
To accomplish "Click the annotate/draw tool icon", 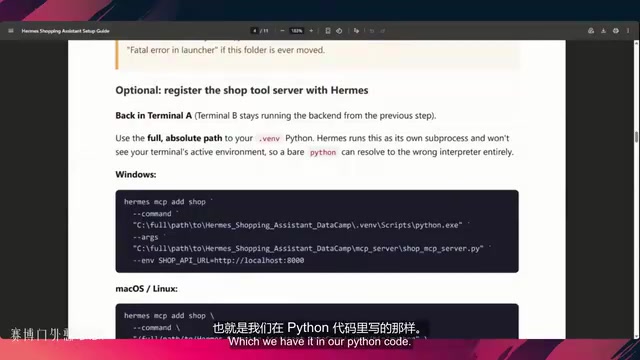I will pyautogui.click(x=356, y=31).
